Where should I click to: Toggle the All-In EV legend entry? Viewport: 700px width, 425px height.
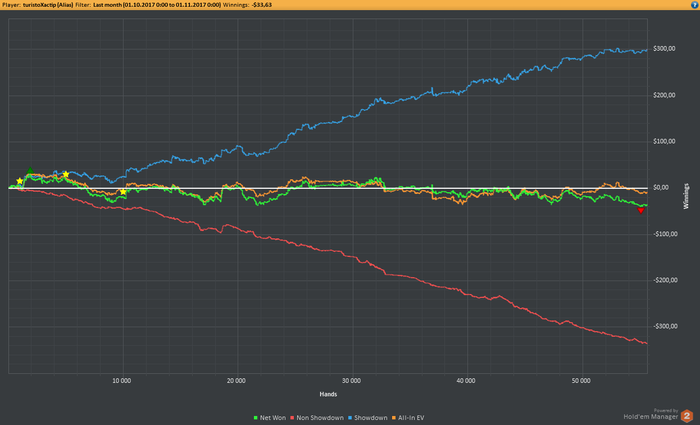pos(408,418)
